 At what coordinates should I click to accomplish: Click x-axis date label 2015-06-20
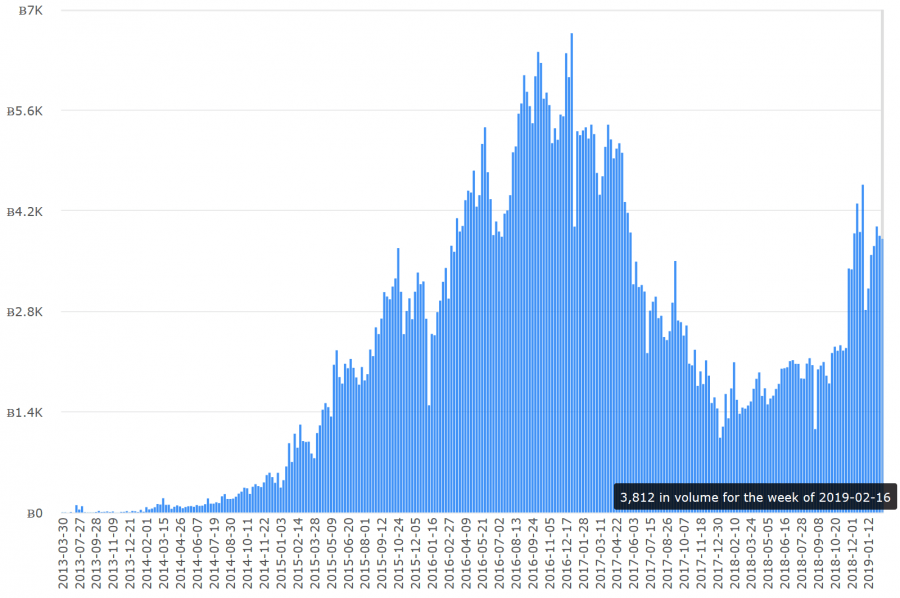[348, 553]
